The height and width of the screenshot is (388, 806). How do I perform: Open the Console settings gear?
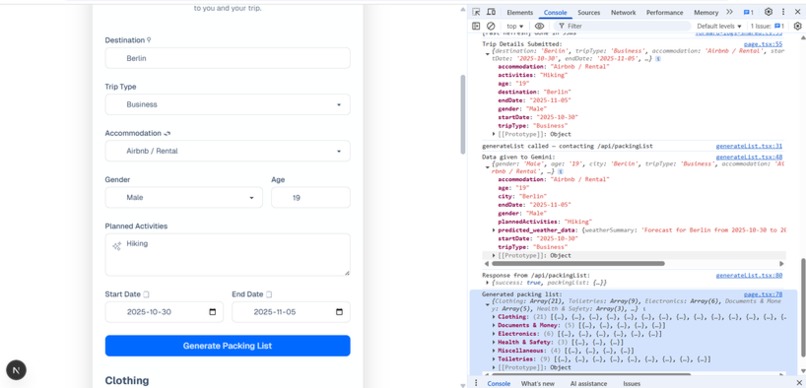click(x=797, y=26)
